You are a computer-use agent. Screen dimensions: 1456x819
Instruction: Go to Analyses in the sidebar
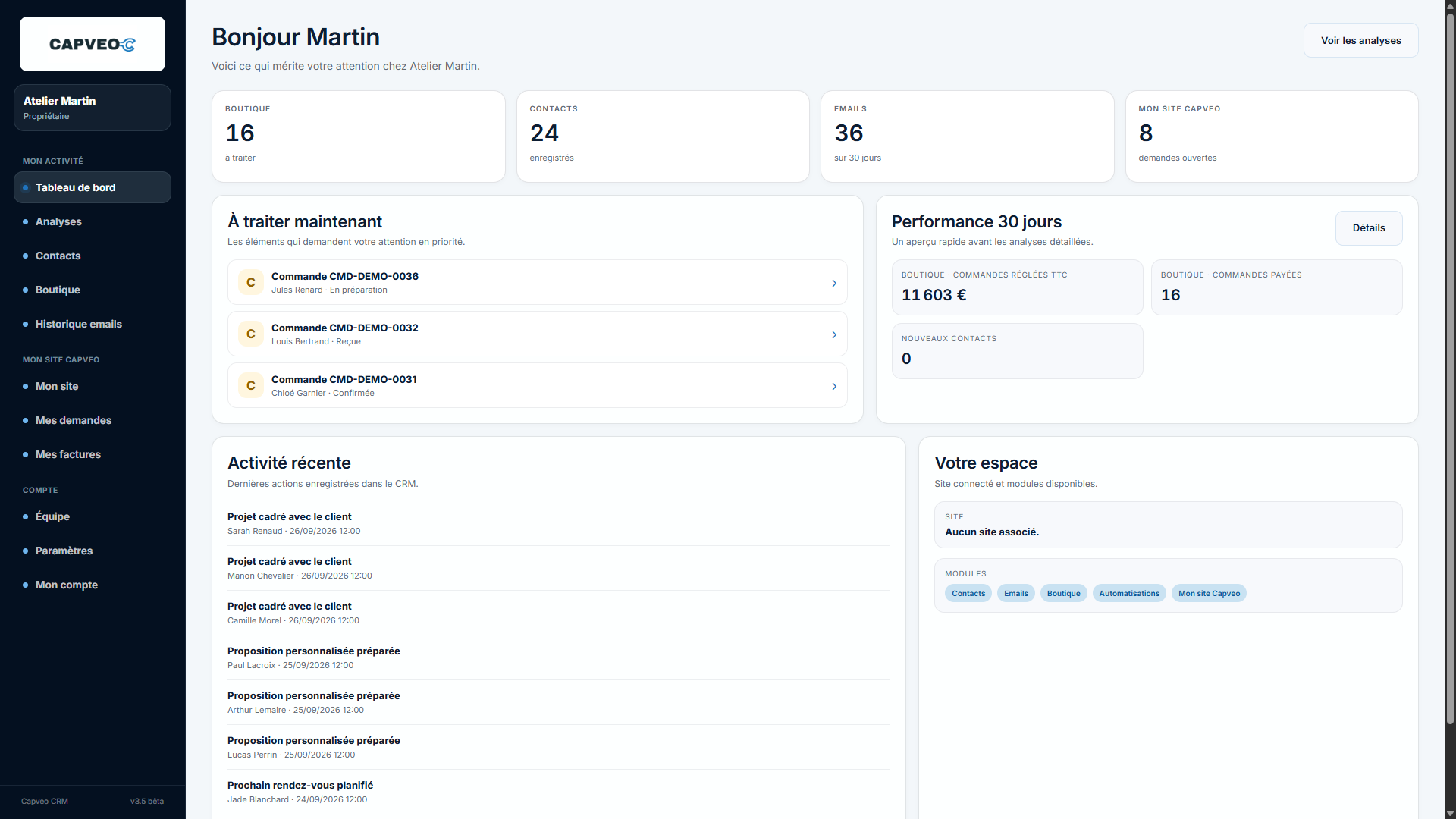(x=93, y=221)
